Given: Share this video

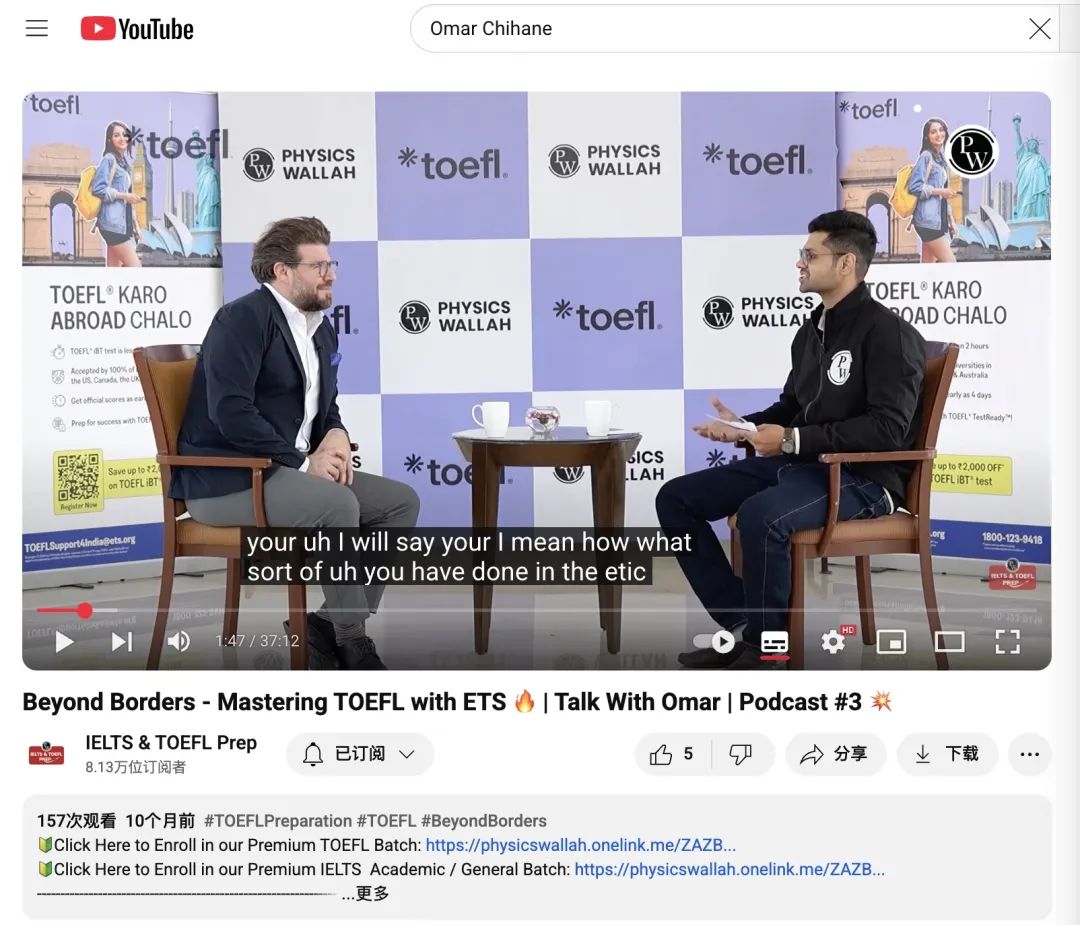Looking at the screenshot, I should [x=834, y=754].
